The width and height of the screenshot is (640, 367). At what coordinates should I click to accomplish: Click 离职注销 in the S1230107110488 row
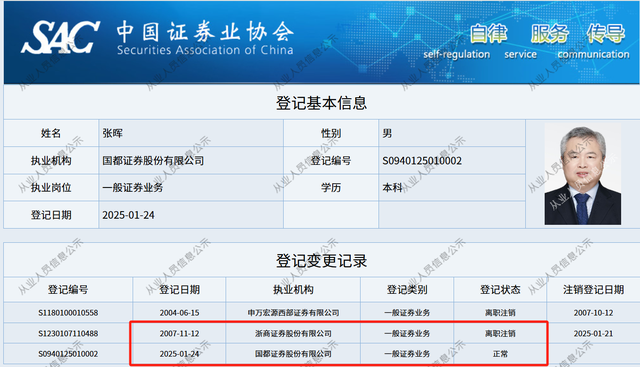(x=500, y=334)
